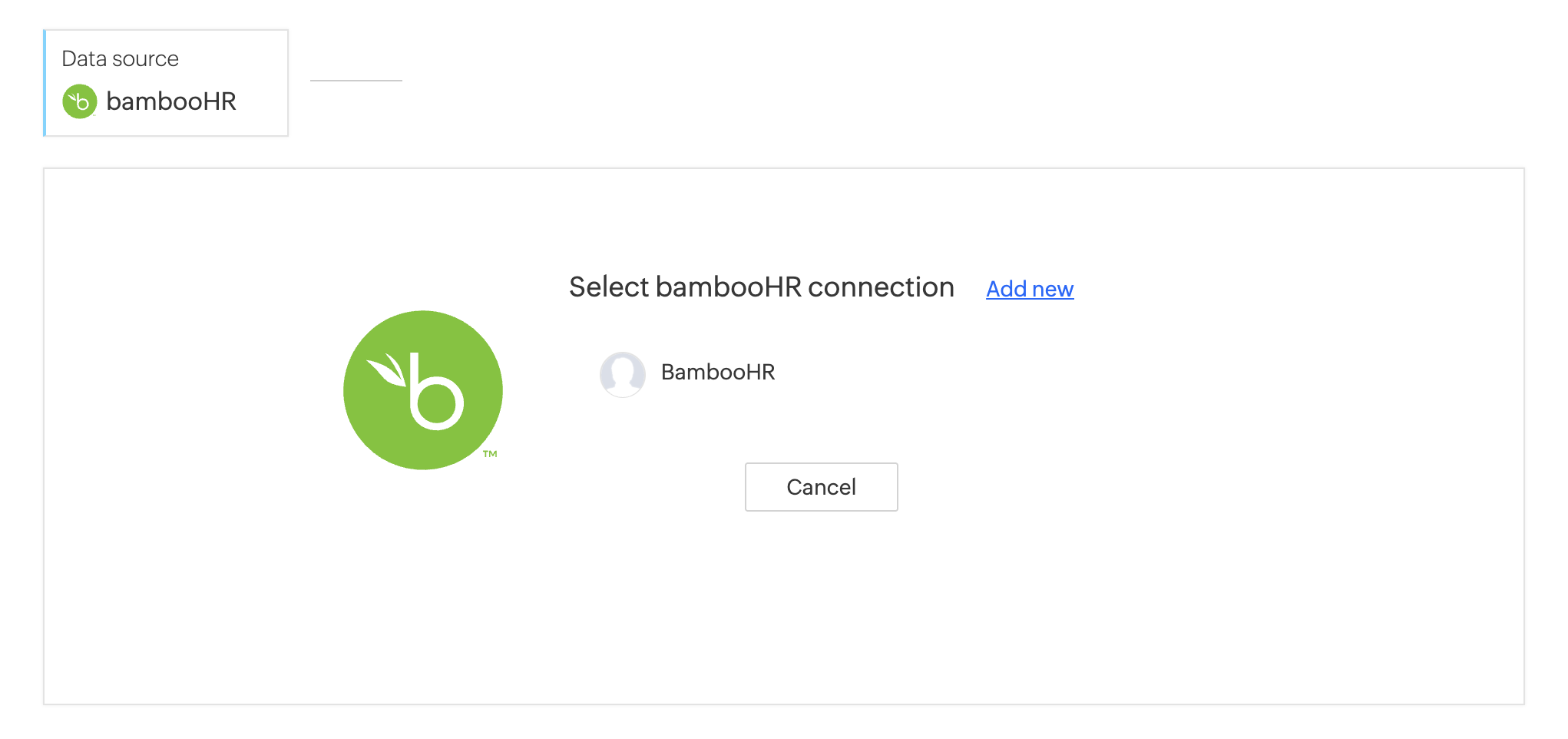Click the bambooHR label in the step card
The image size is (1568, 739).
coord(171,101)
